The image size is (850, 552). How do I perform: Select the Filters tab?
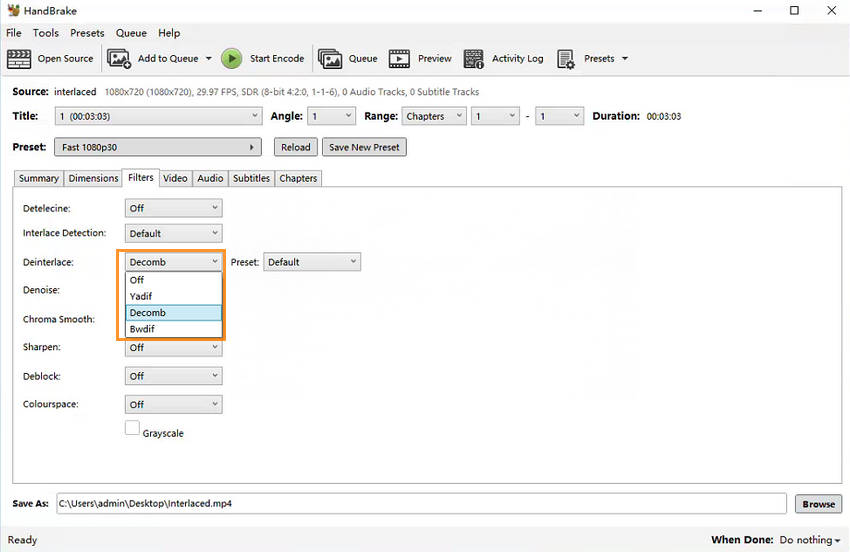pyautogui.click(x=140, y=177)
